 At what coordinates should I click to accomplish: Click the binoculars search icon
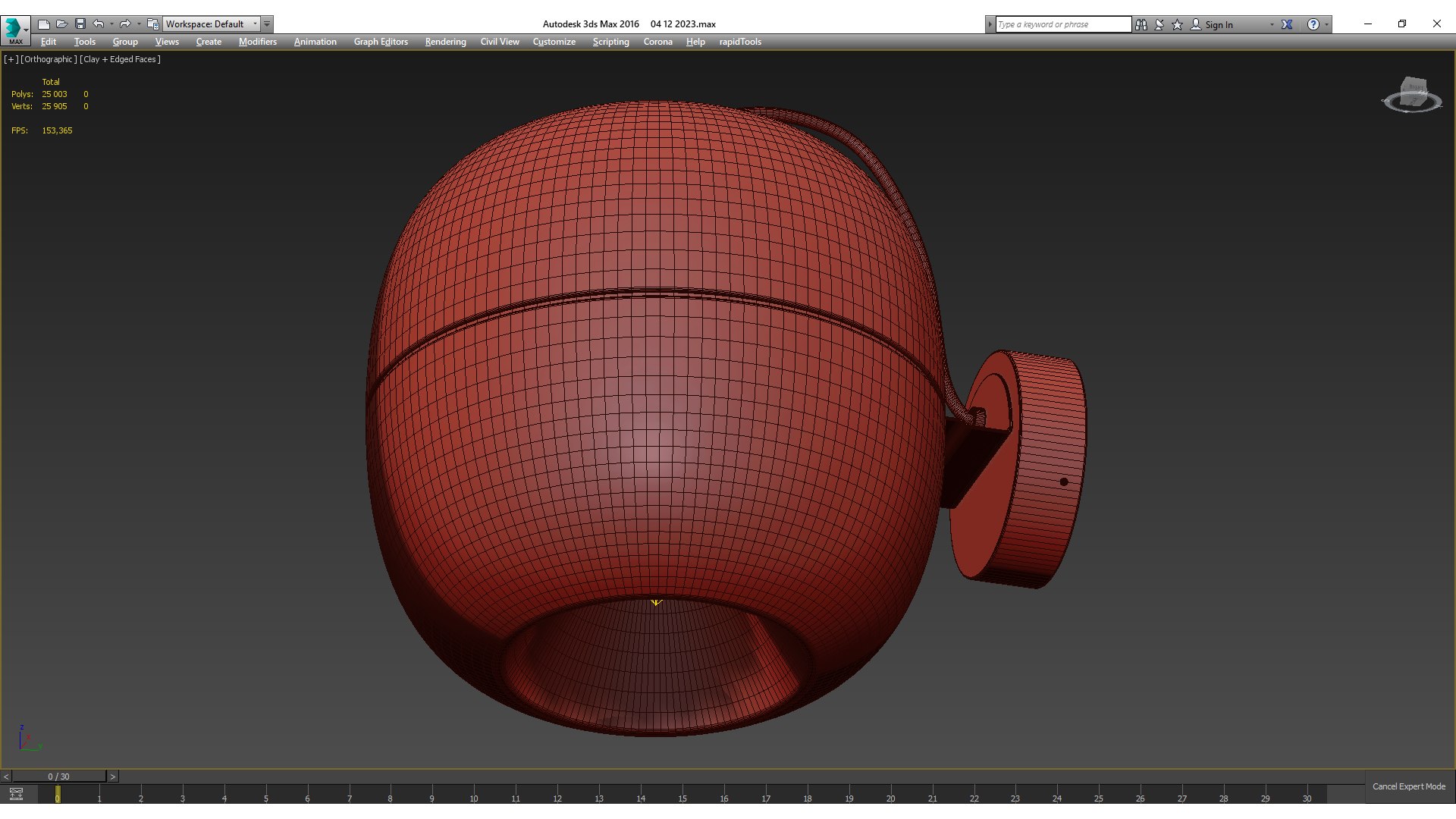[1141, 24]
